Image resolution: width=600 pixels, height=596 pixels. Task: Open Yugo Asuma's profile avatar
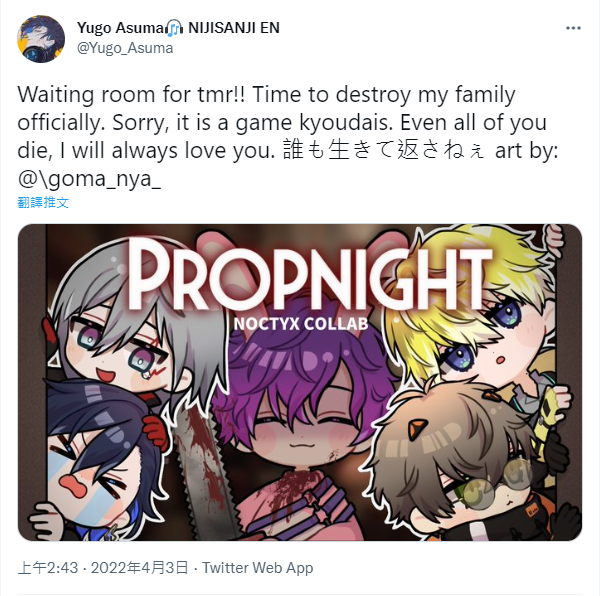tap(41, 39)
